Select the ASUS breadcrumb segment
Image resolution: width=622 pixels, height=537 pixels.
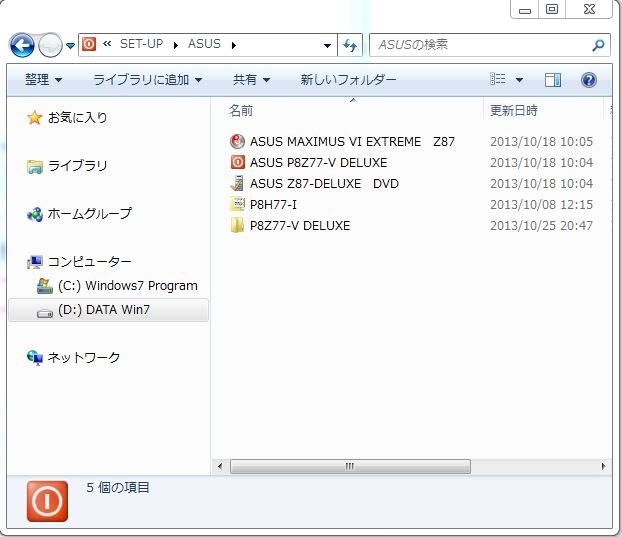pos(204,44)
